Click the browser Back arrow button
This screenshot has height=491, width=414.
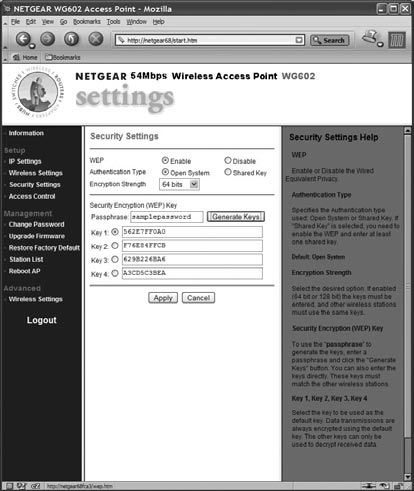(x=23, y=39)
